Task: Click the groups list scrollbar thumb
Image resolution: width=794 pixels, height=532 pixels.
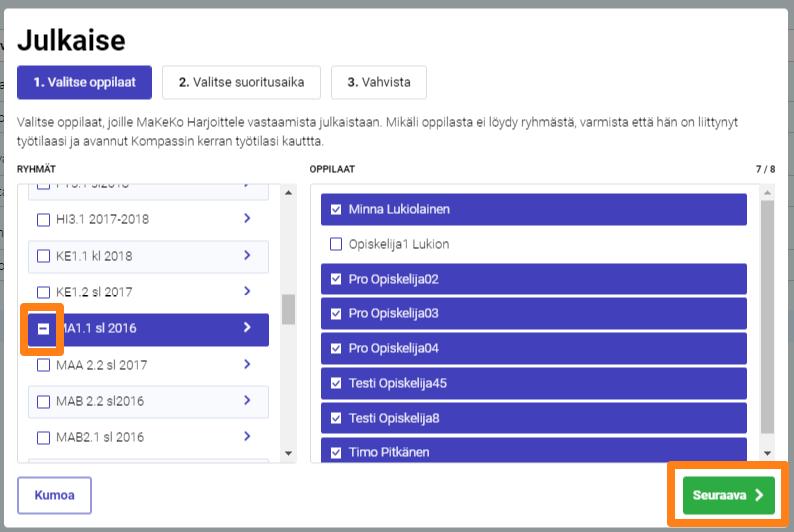Action: pos(288,309)
